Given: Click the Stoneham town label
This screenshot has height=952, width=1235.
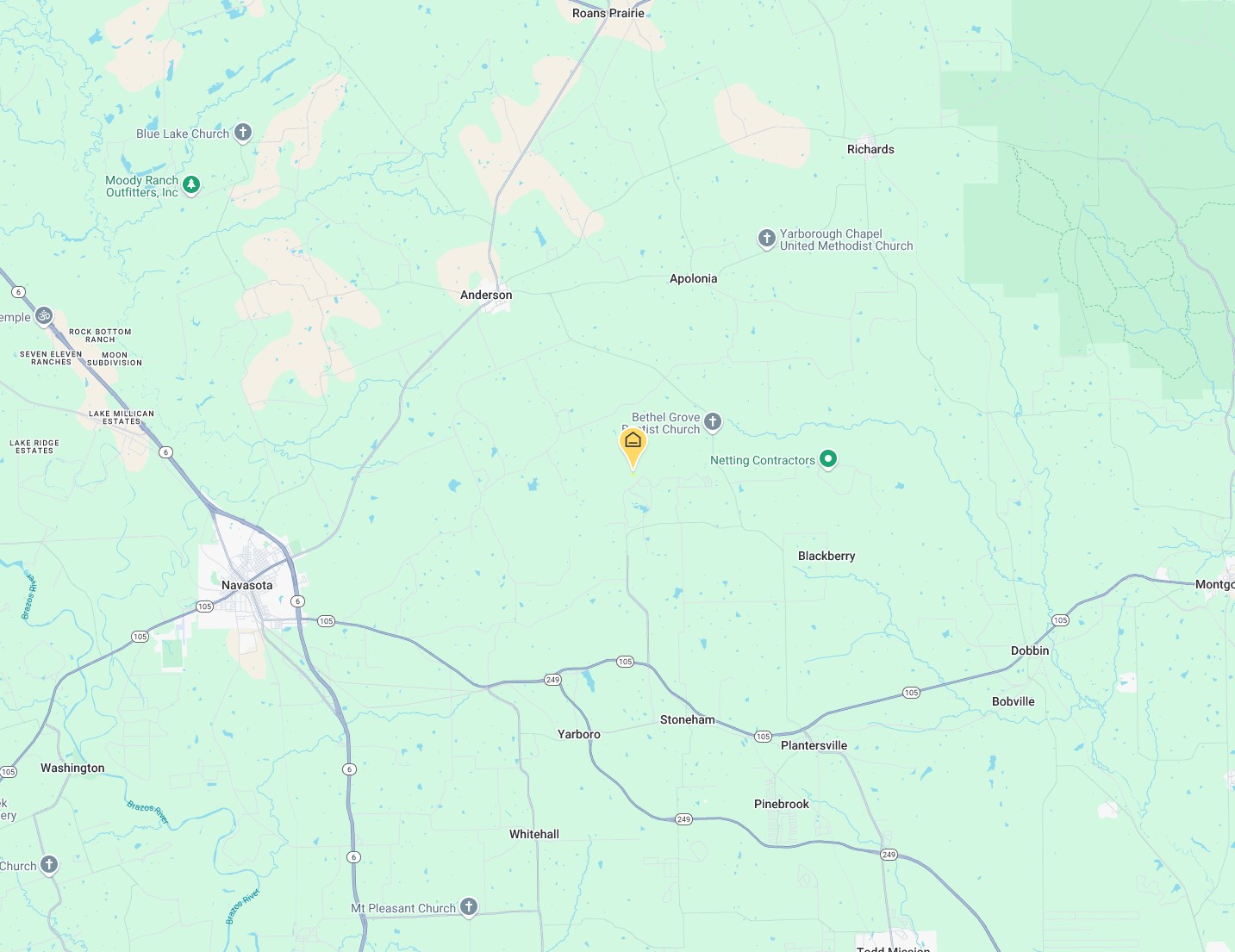Looking at the screenshot, I should point(687,719).
